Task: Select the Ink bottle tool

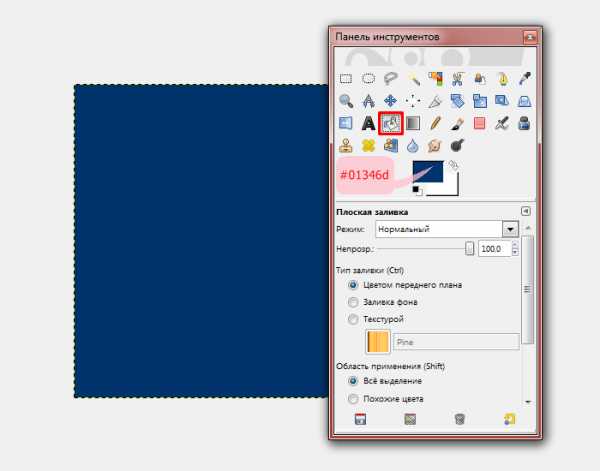Action: tap(524, 123)
